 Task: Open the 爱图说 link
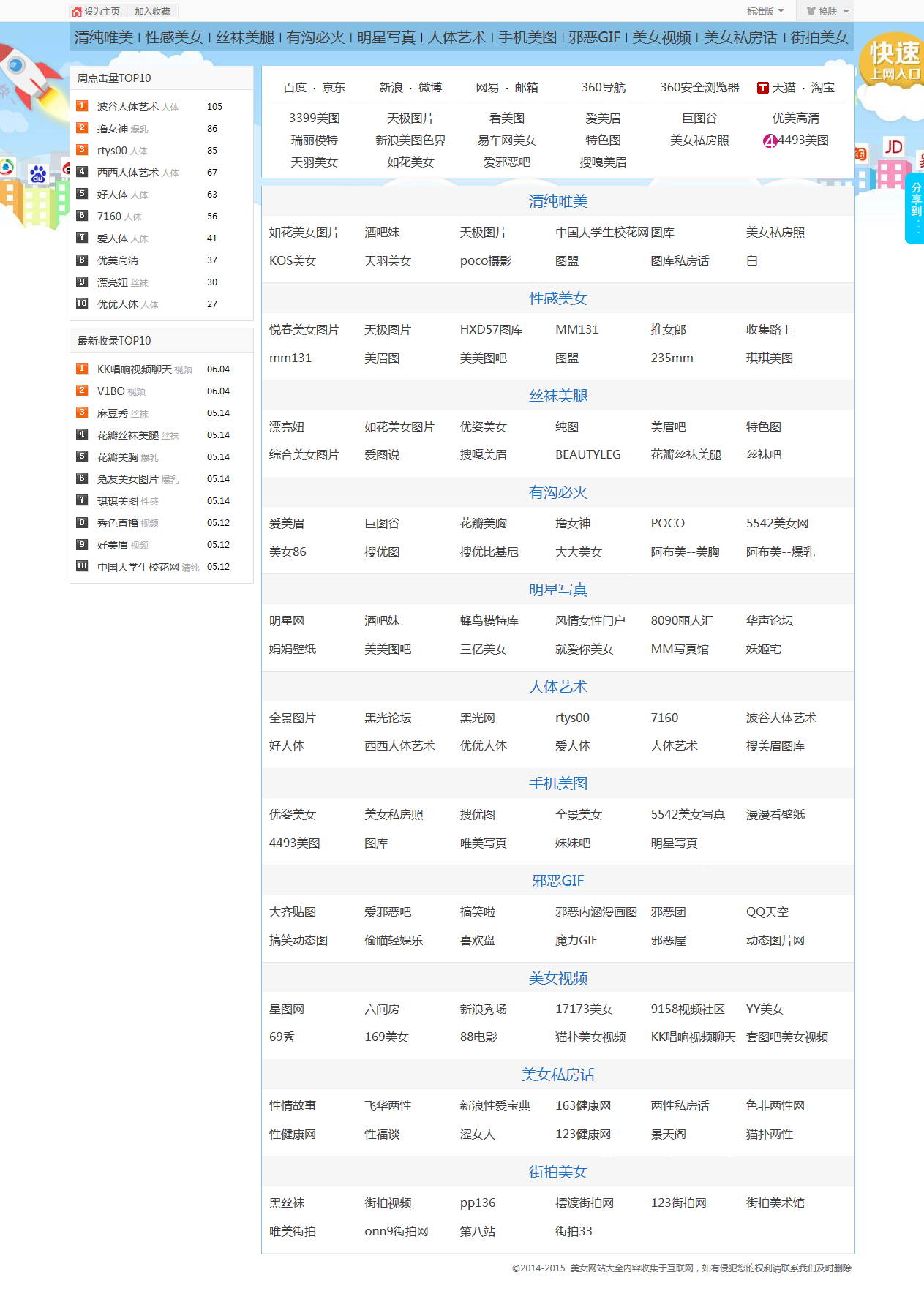(383, 455)
